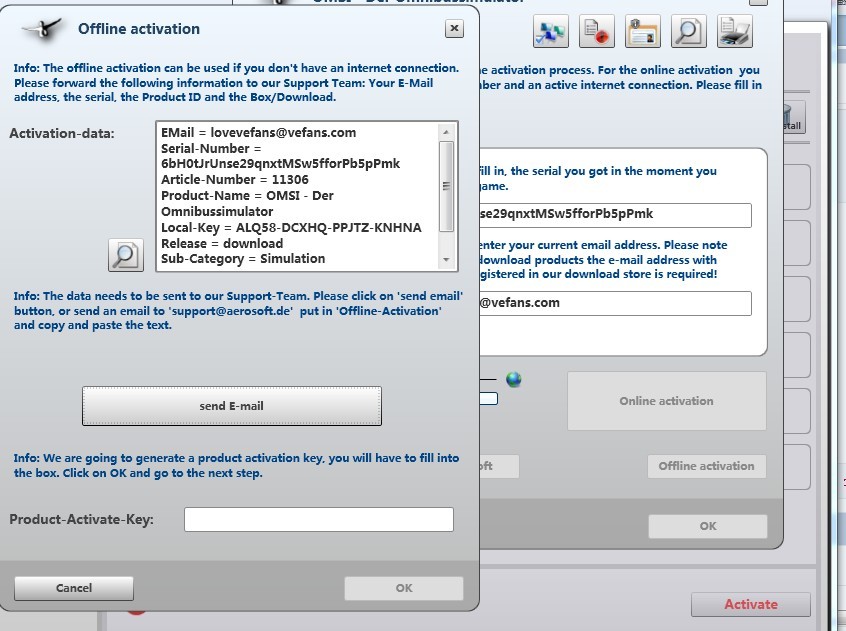Viewport: 846px width, 631px height.
Task: Click the network connection check icon
Action: pyautogui.click(x=550, y=31)
